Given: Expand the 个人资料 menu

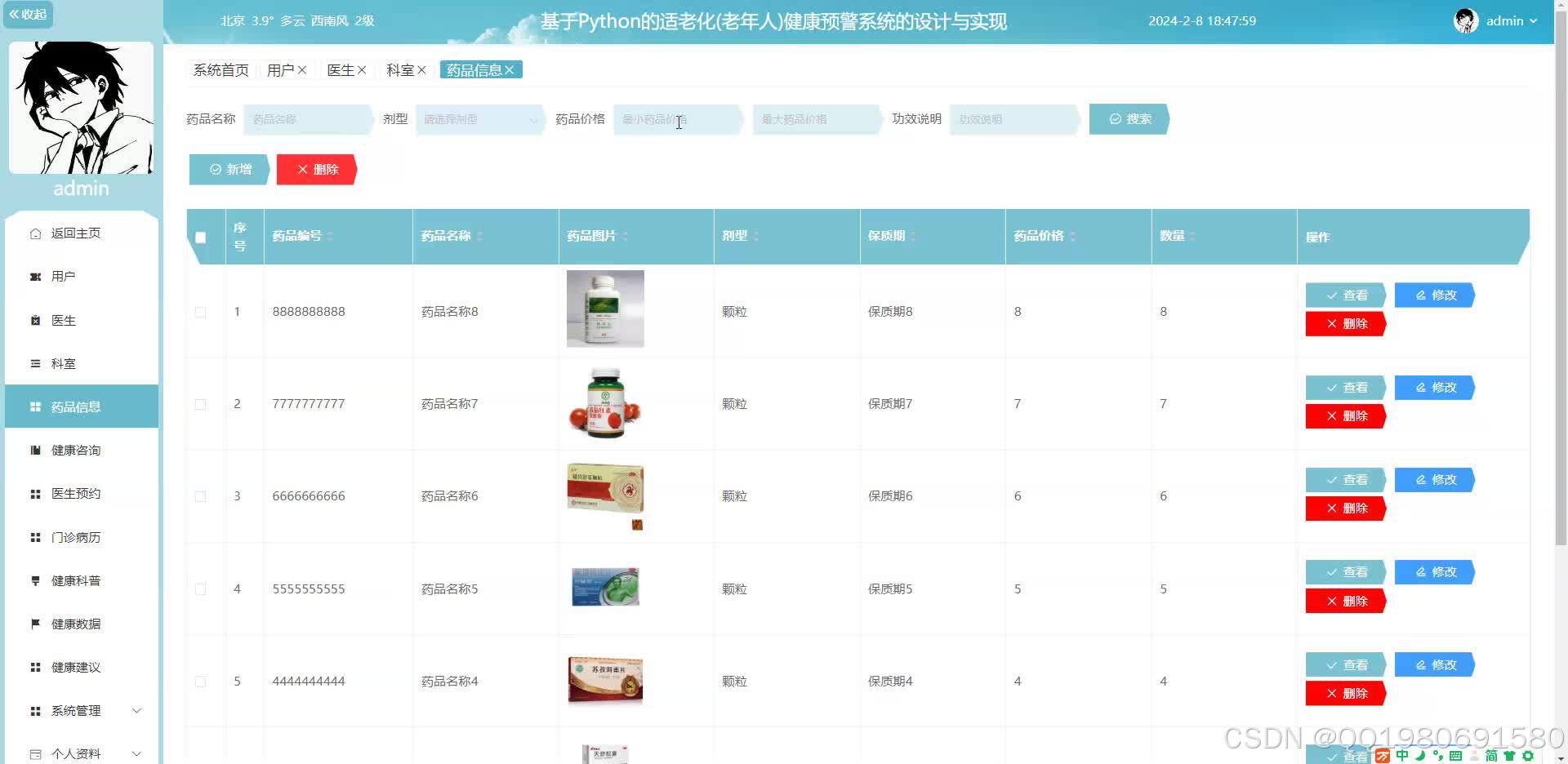Looking at the screenshot, I should pos(78,753).
